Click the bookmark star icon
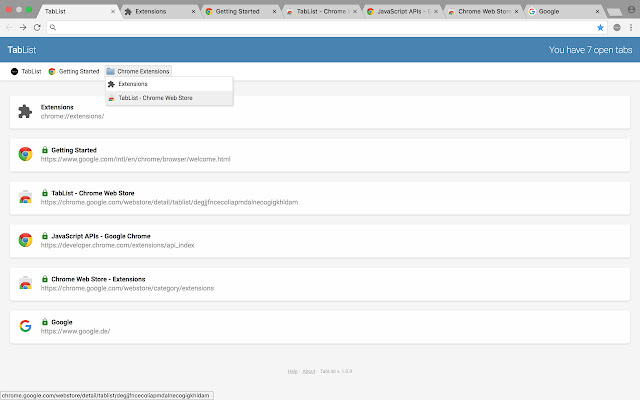640x400 pixels. 600,27
